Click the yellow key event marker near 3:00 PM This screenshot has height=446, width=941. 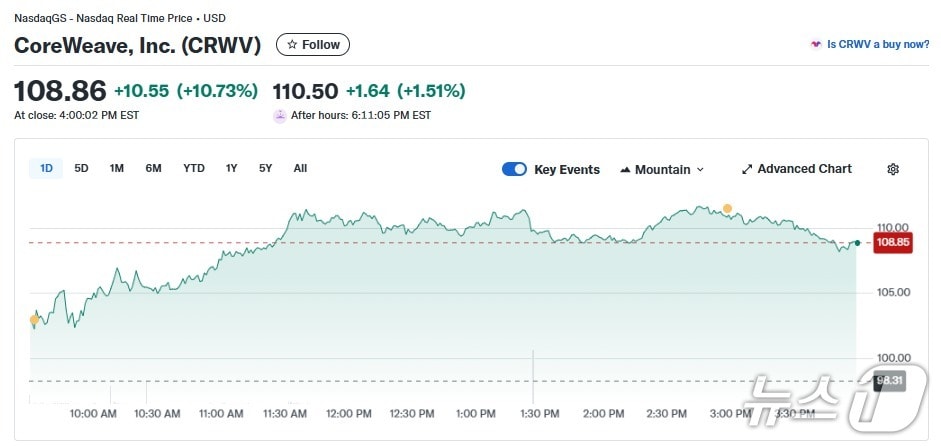[728, 208]
